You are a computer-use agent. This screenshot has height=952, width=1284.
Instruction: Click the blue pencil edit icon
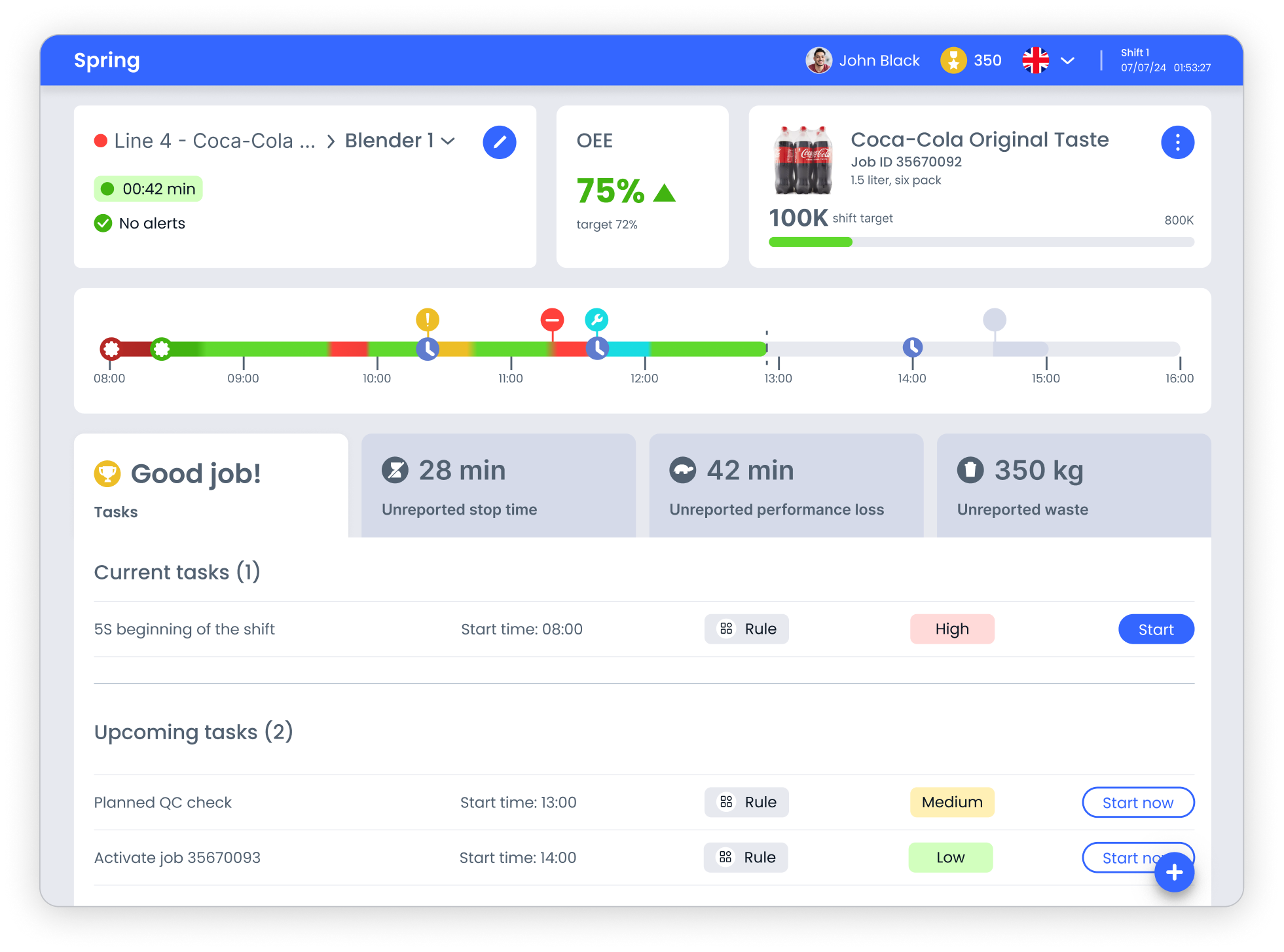(x=499, y=142)
